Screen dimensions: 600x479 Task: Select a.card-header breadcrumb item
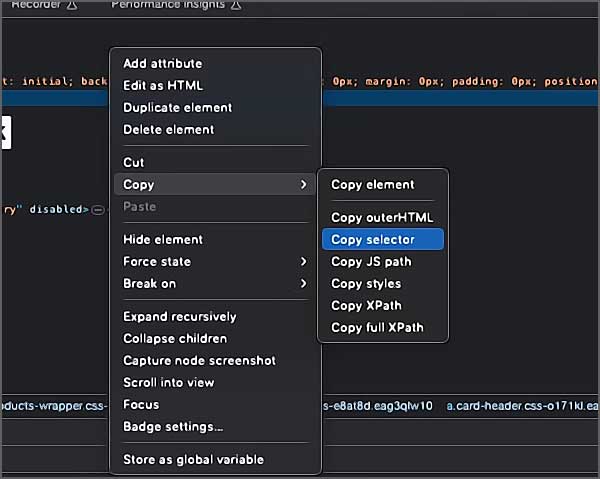523,406
